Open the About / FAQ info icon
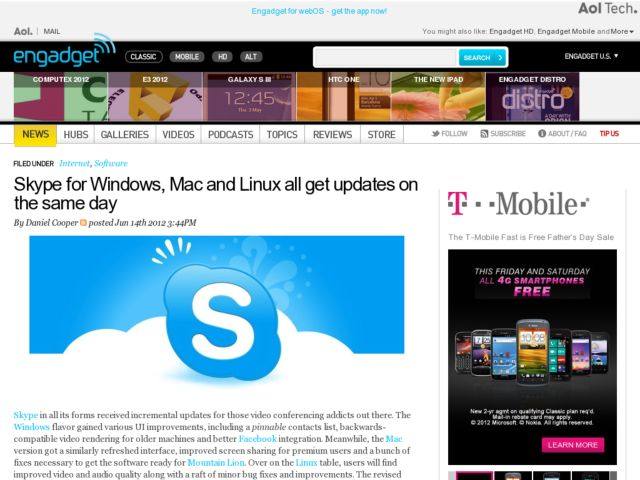This screenshot has width=640, height=480. point(542,133)
